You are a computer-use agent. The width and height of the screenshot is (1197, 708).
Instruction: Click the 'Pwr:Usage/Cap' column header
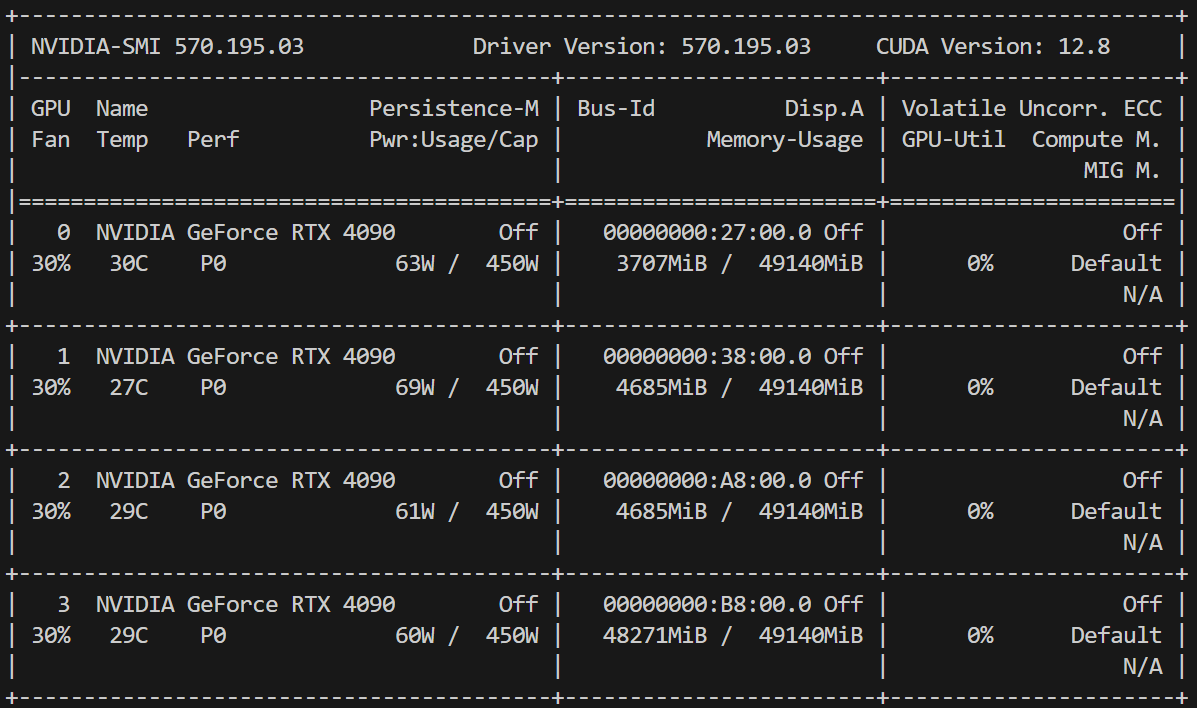click(453, 140)
